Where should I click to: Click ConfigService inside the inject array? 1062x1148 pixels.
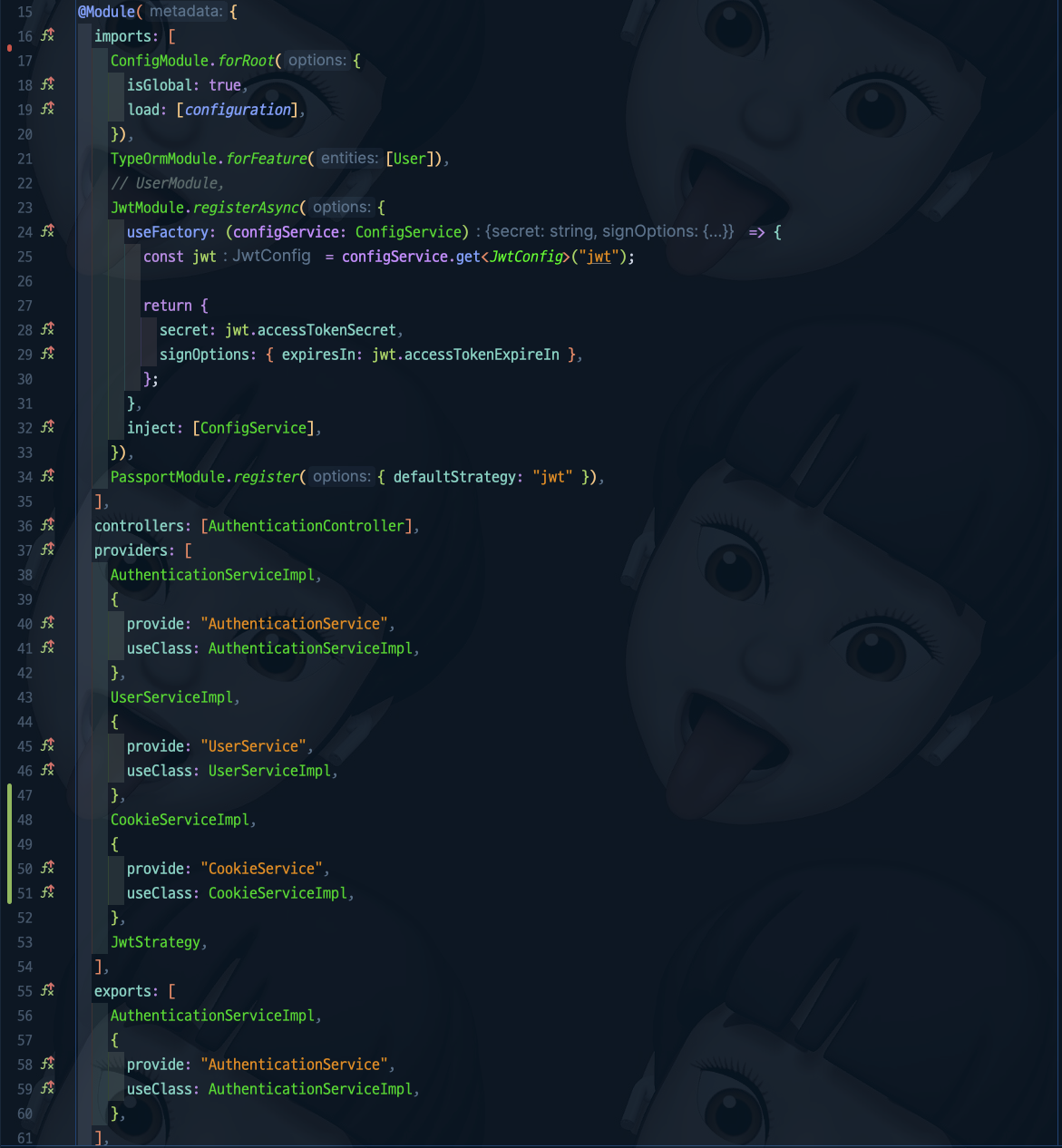pyautogui.click(x=253, y=428)
